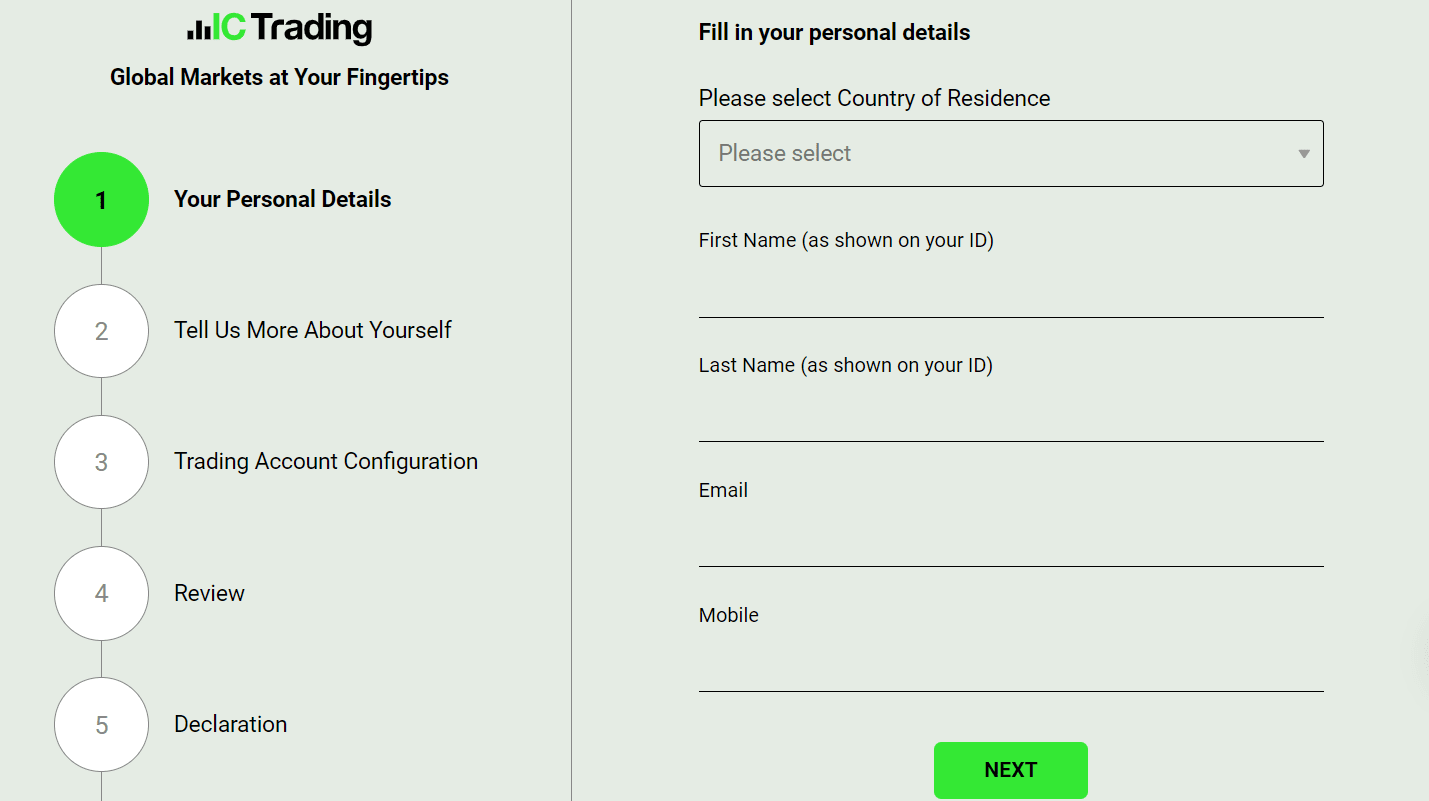Click the dropdown arrow in country selector
Viewport: 1429px width, 801px height.
pos(1304,154)
